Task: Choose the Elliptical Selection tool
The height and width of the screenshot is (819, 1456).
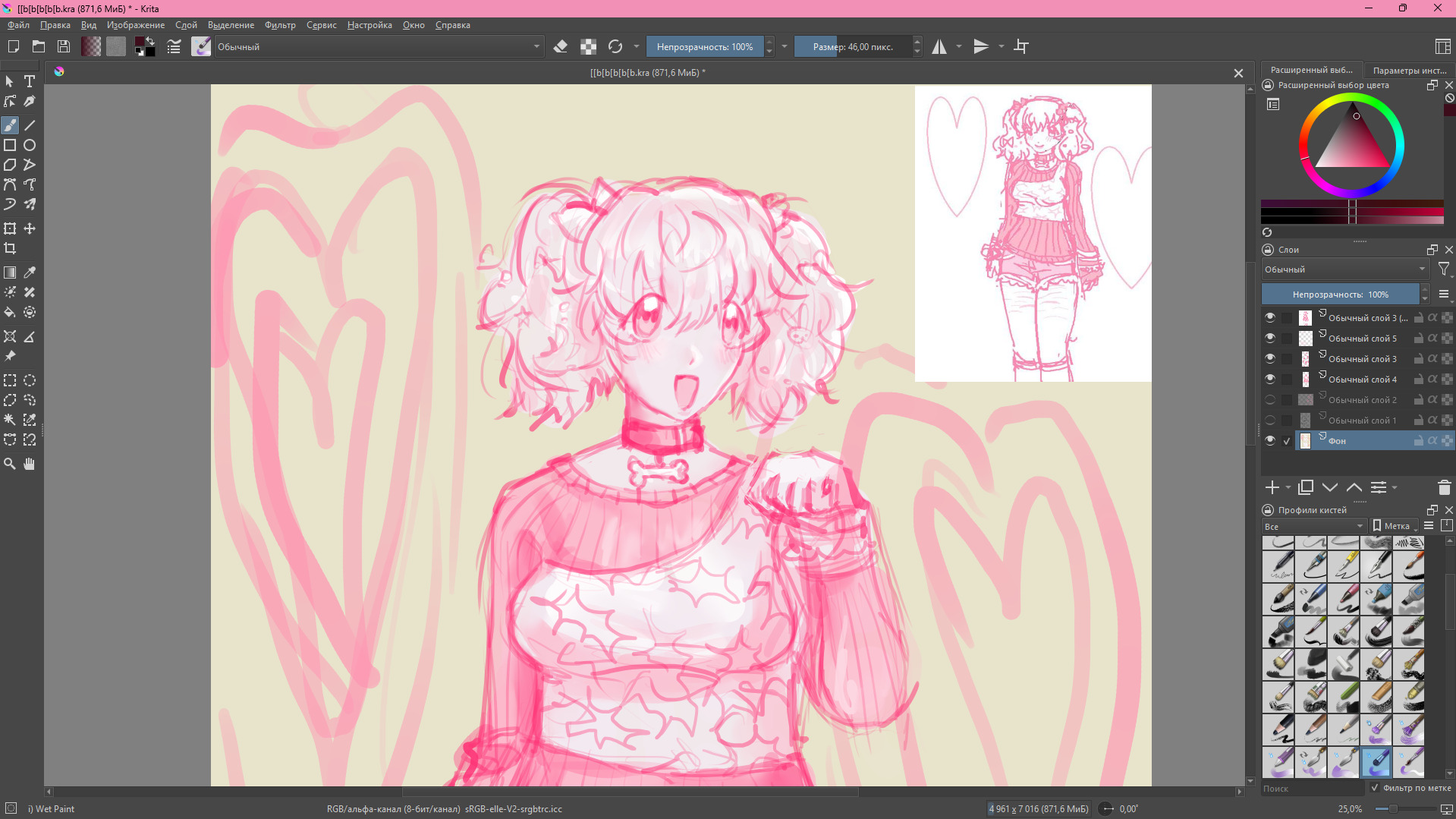Action: pyautogui.click(x=30, y=380)
